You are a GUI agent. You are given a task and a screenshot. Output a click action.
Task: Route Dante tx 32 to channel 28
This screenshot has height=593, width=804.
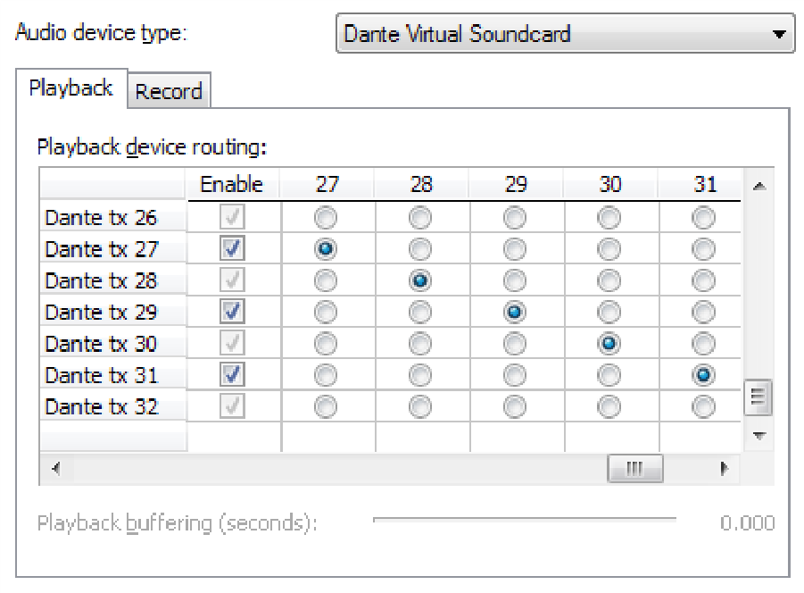[420, 407]
